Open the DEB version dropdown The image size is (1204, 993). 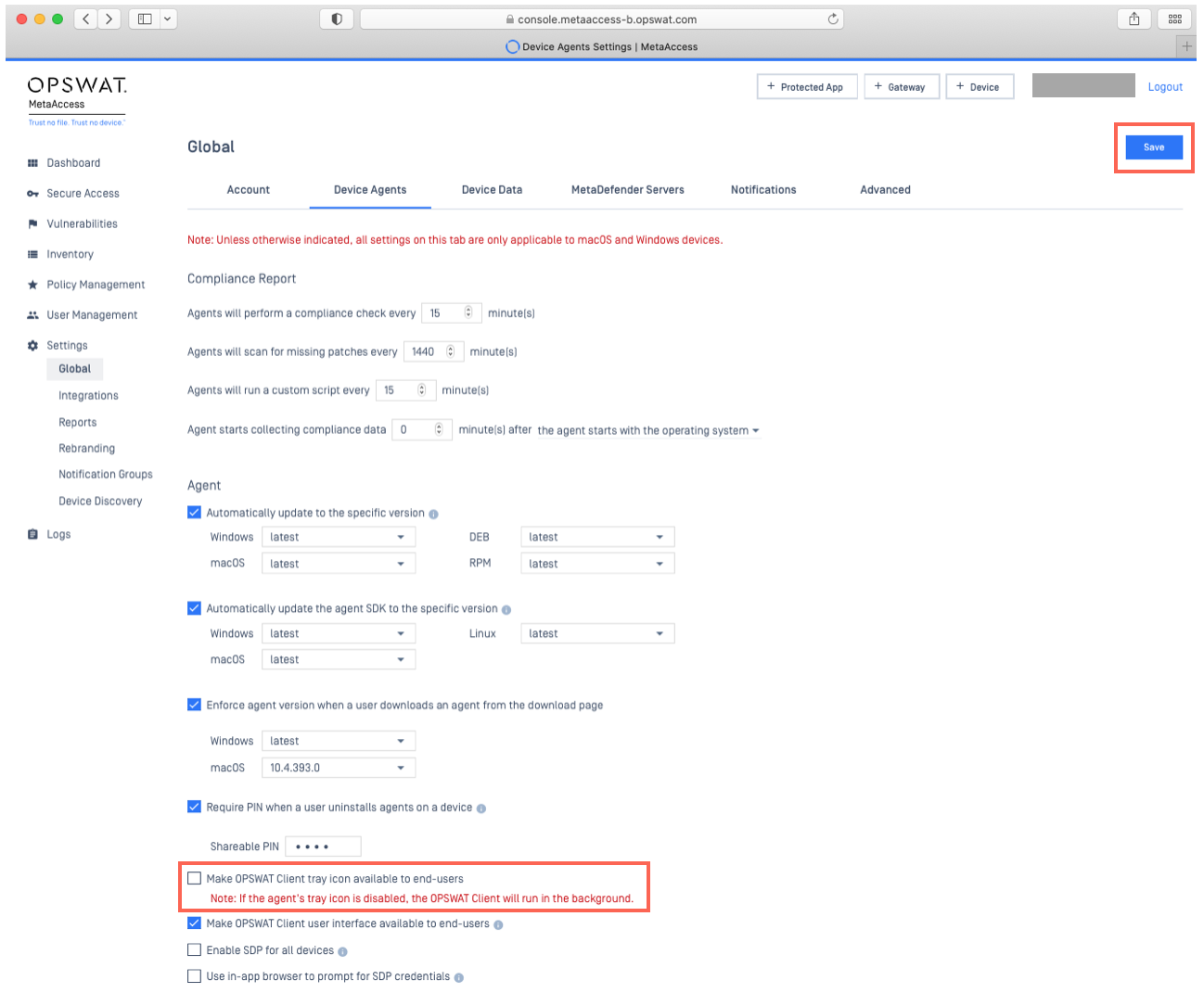(x=597, y=537)
